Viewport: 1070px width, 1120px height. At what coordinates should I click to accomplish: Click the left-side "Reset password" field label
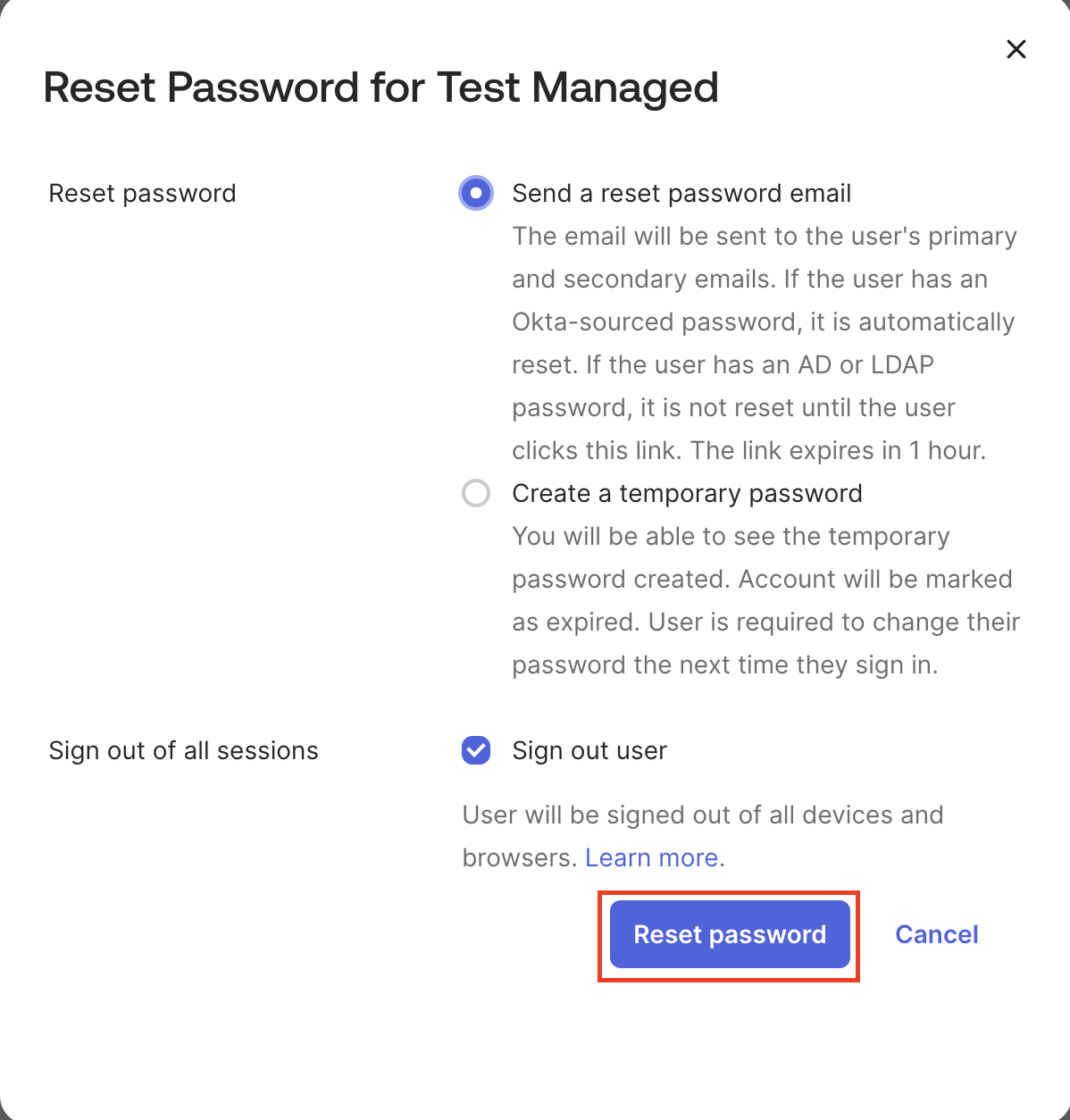[x=142, y=193]
